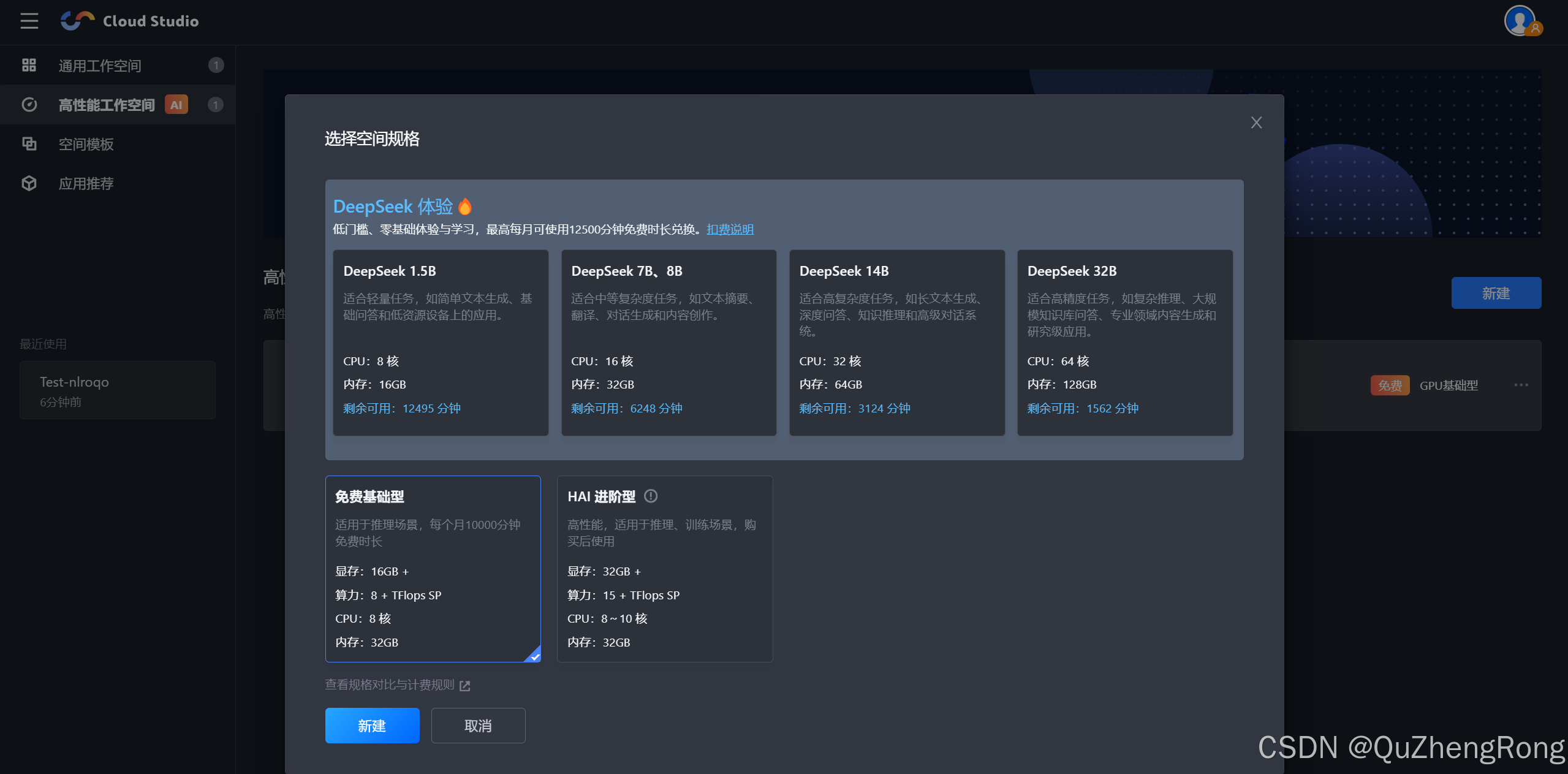Click the 取消 button

point(478,726)
